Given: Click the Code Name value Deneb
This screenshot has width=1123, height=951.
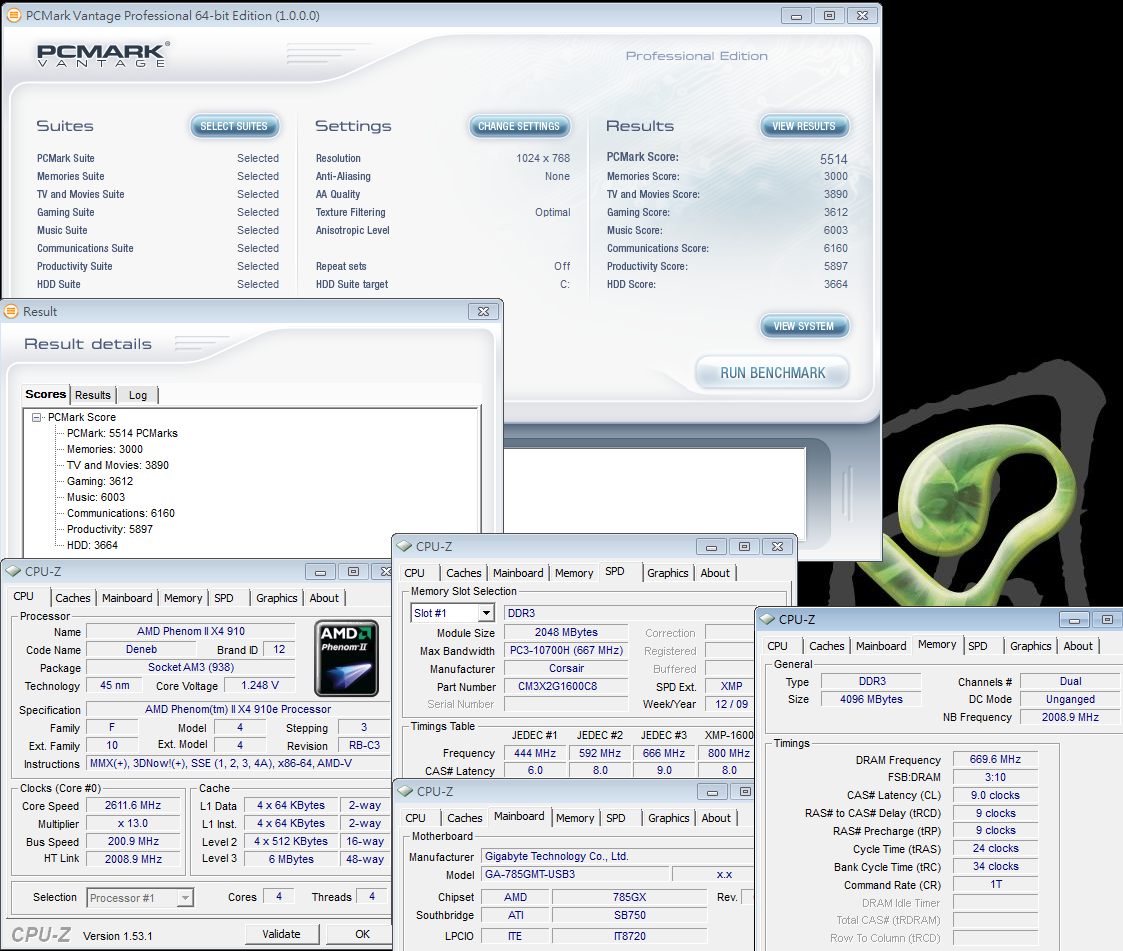Looking at the screenshot, I should 141,650.
